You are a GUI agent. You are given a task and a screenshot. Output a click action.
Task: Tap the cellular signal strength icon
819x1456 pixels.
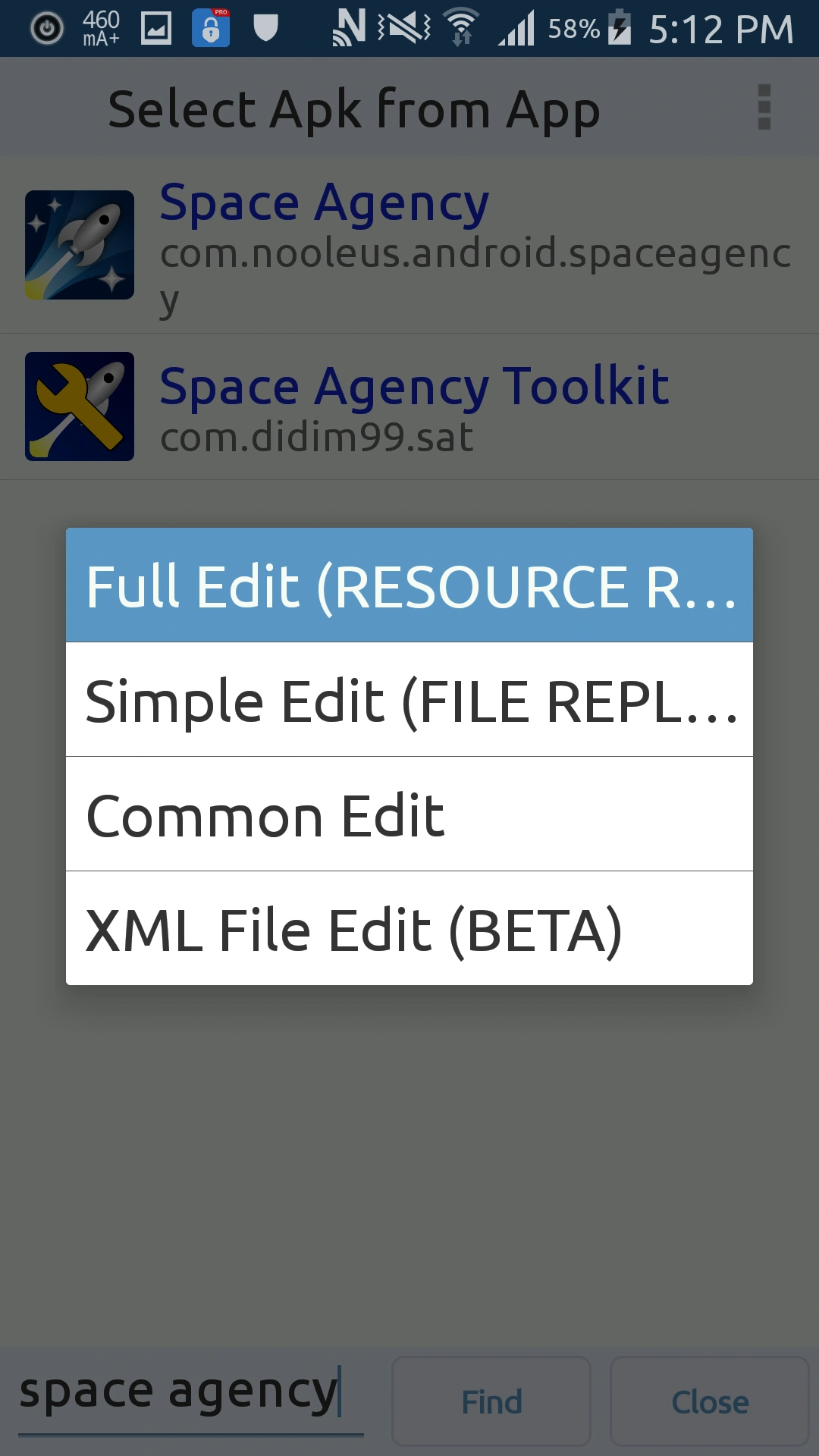click(x=517, y=29)
